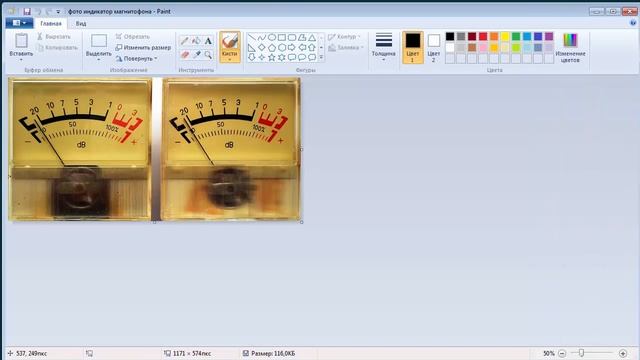Activate Цвет 1 foreground color
Screen dimensions: 640x360
[413, 47]
